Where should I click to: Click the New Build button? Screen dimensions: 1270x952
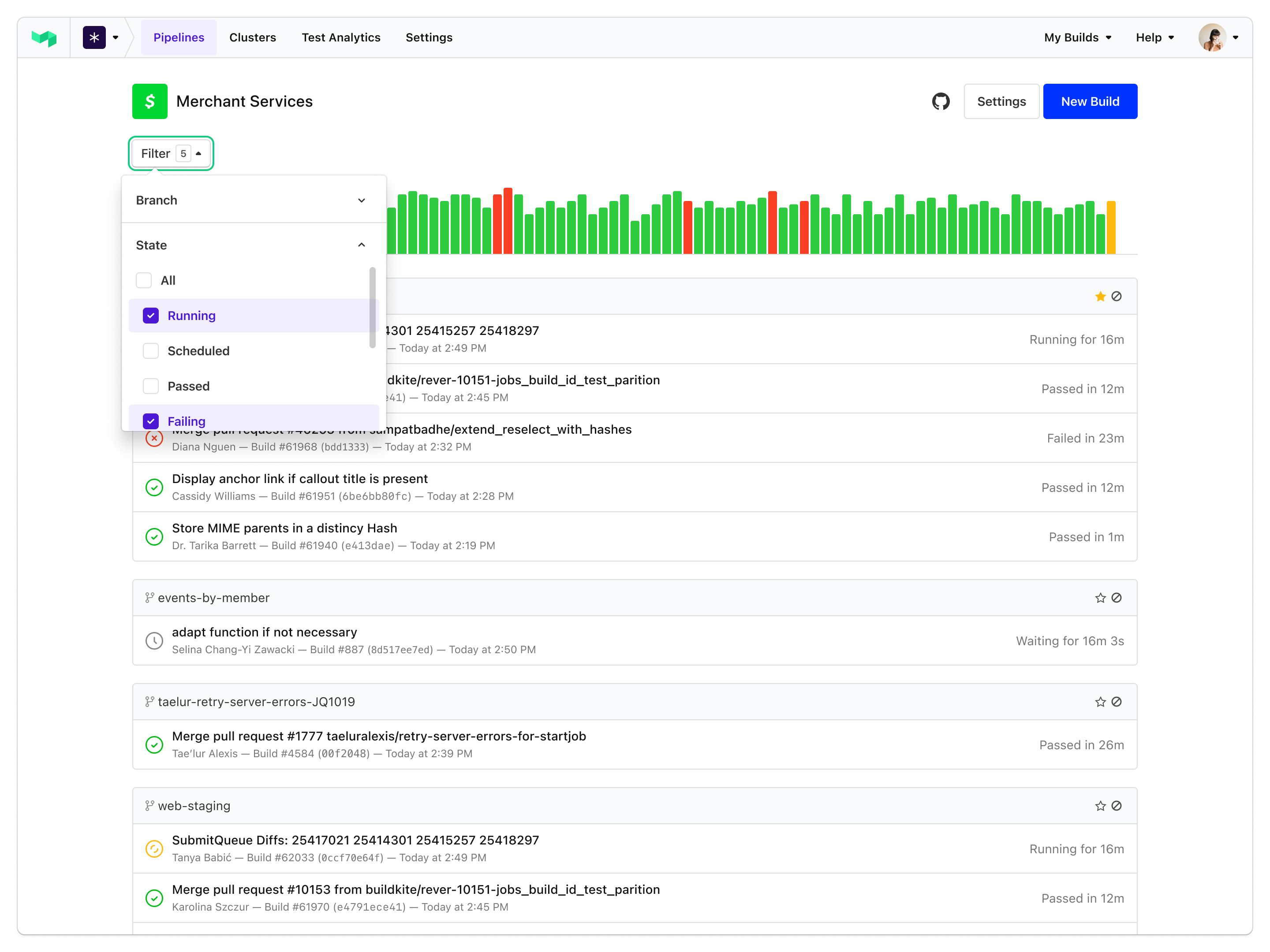pyautogui.click(x=1089, y=101)
